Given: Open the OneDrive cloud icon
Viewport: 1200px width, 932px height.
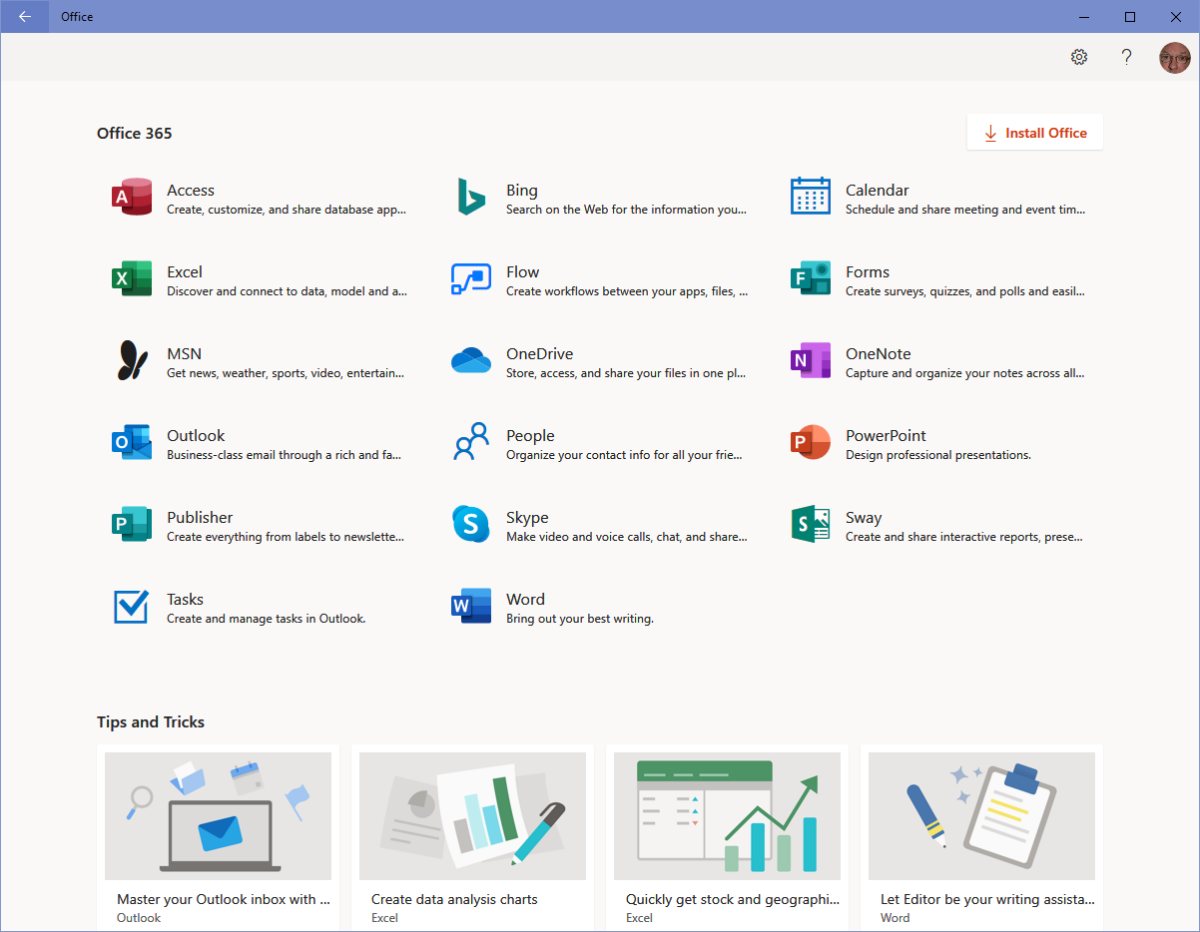Looking at the screenshot, I should (x=471, y=360).
